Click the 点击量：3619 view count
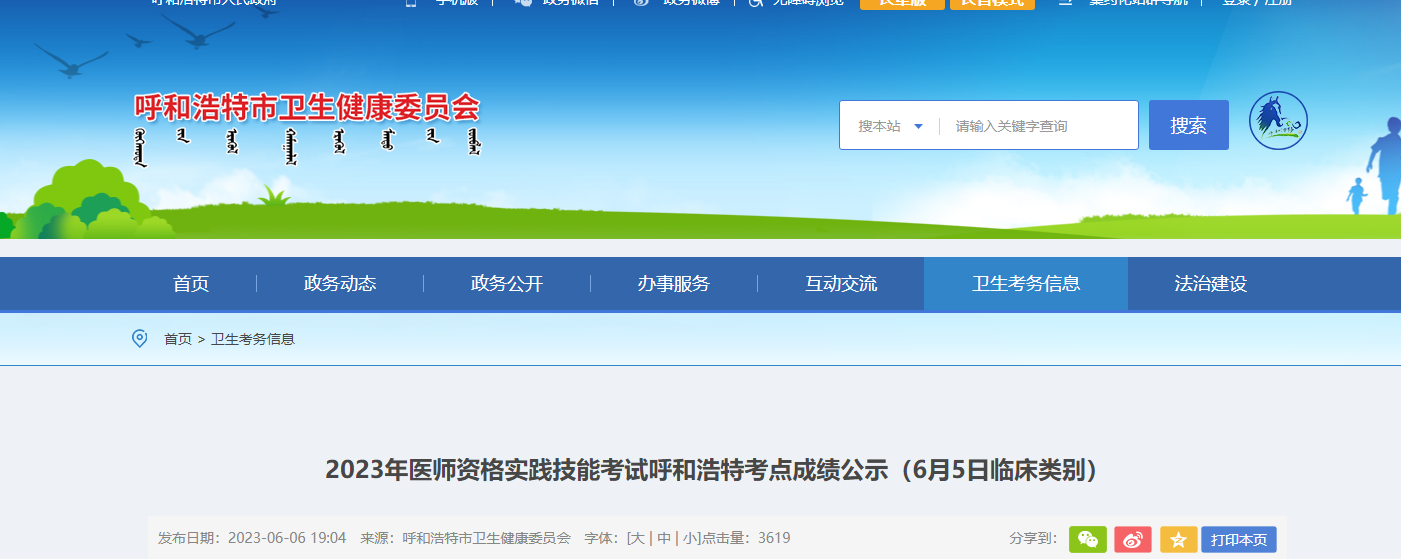The height and width of the screenshot is (559, 1401). pyautogui.click(x=746, y=538)
